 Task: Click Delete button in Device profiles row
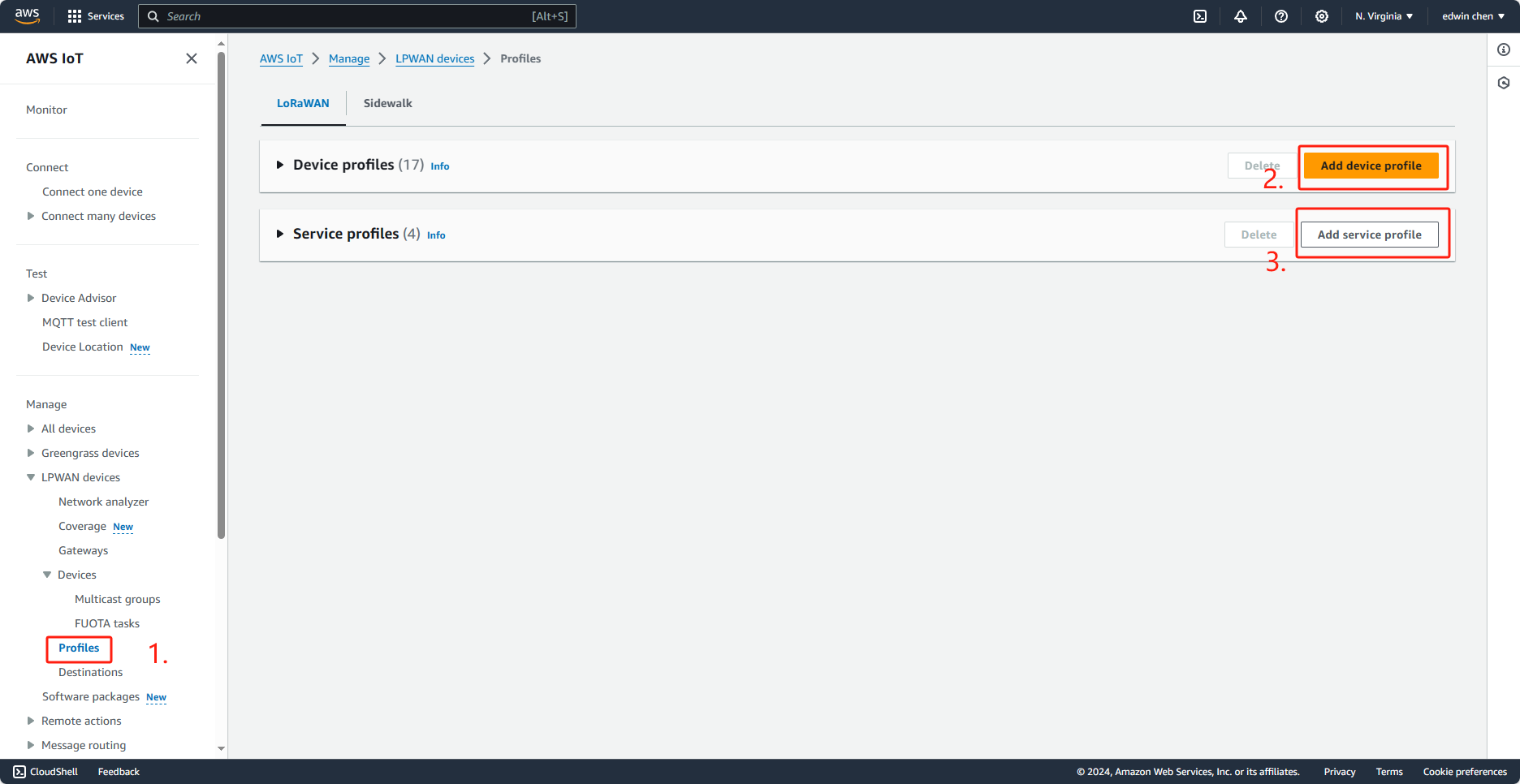point(1262,166)
